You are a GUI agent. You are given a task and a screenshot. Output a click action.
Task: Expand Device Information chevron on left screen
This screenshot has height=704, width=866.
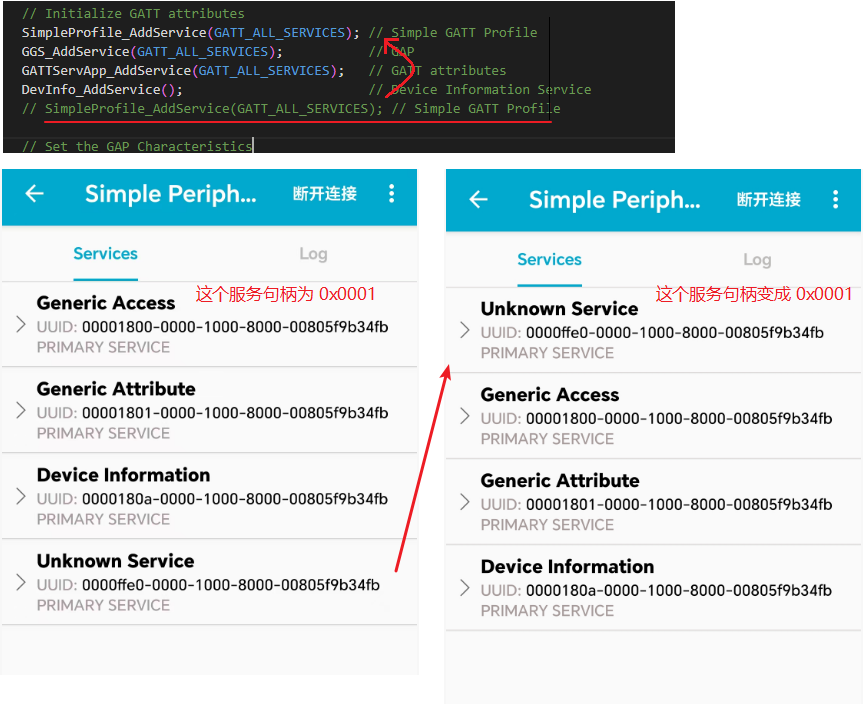[x=21, y=496]
